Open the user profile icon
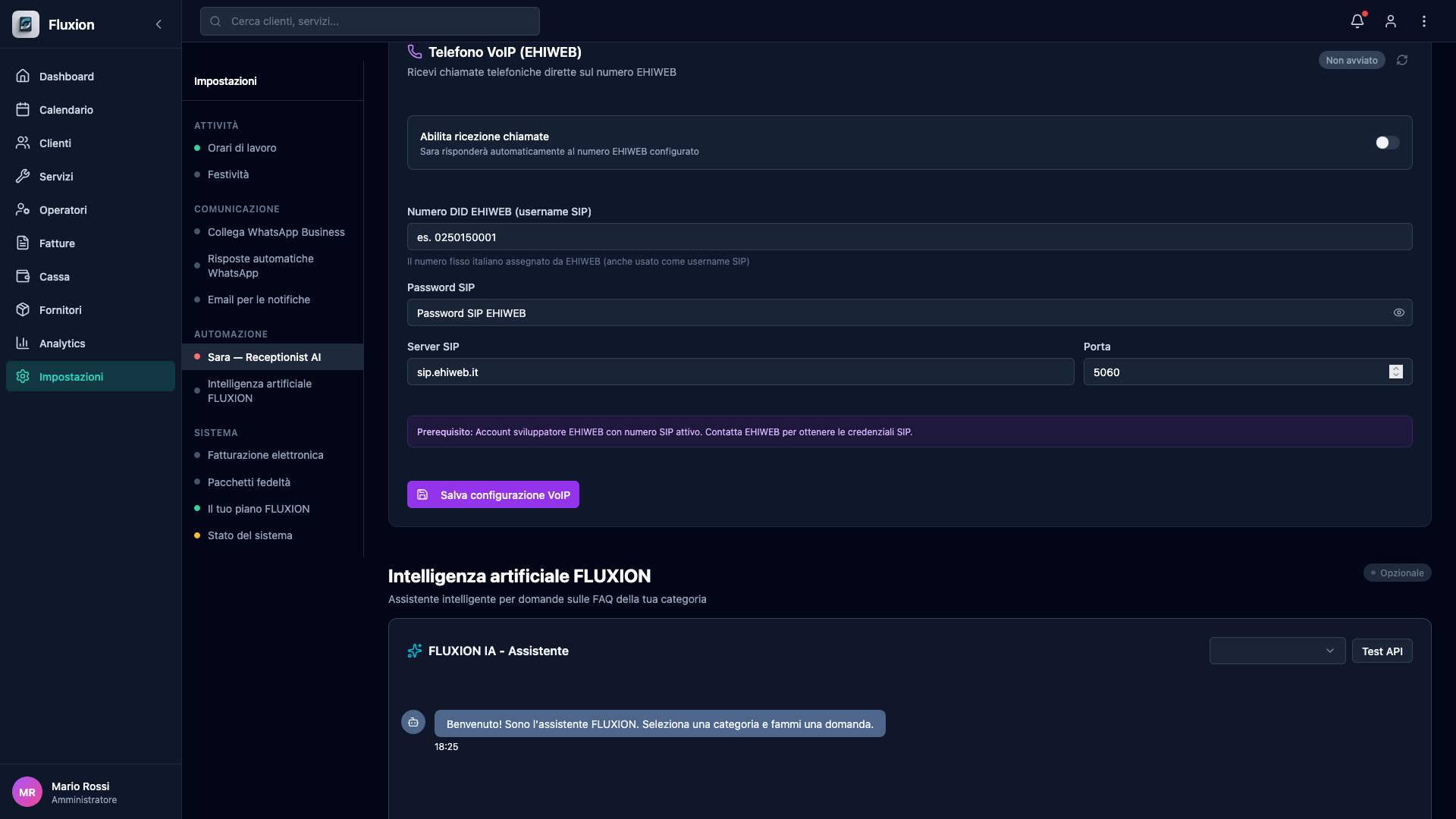The width and height of the screenshot is (1456, 819). click(1390, 21)
